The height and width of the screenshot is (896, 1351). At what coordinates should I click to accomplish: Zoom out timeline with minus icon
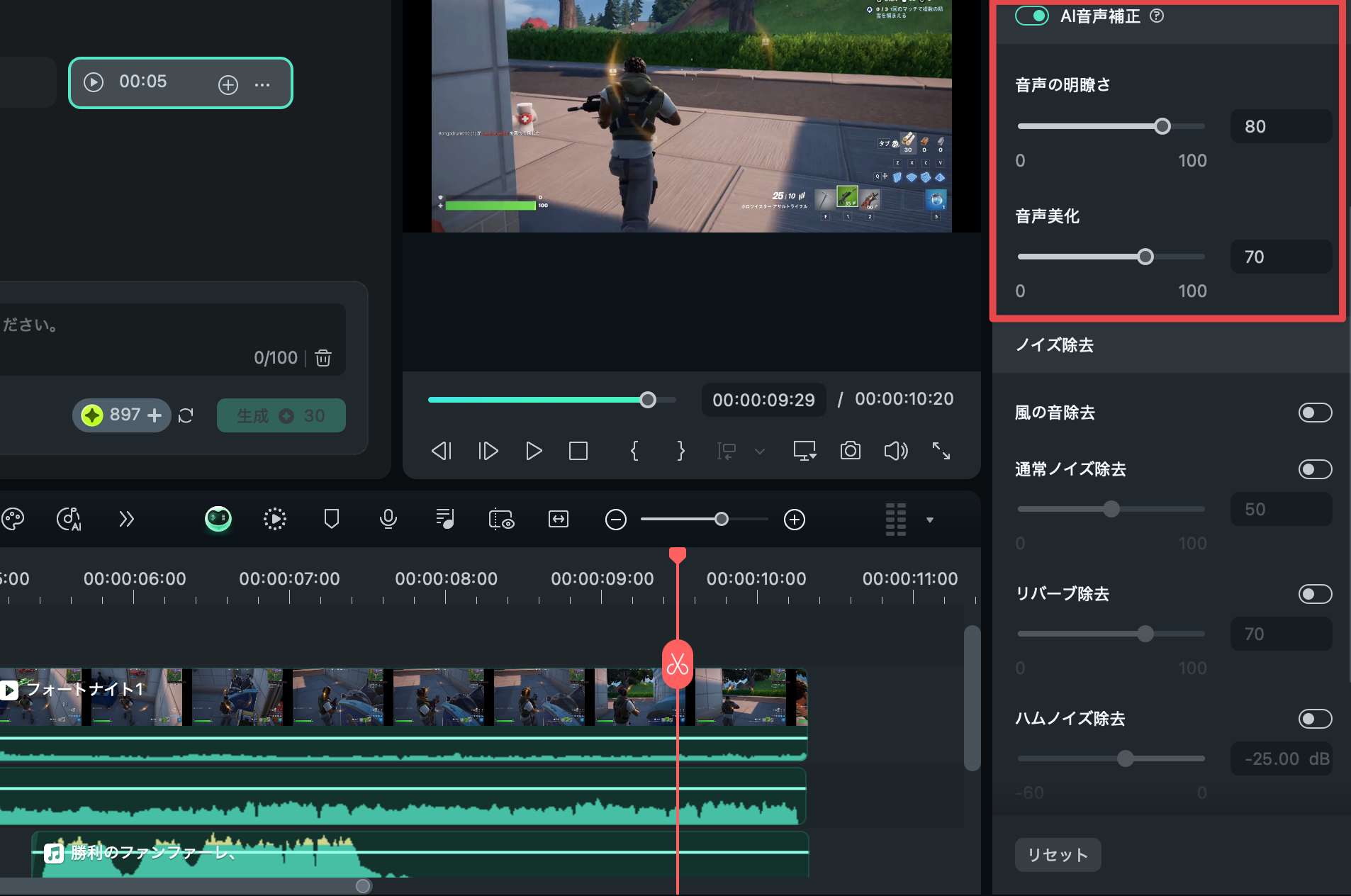[616, 520]
